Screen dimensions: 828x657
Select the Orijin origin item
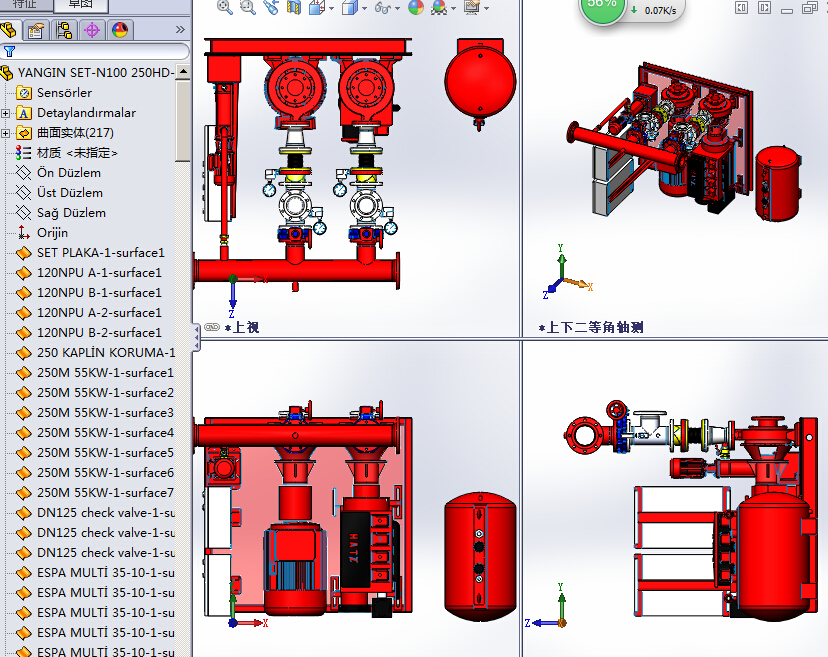tap(52, 233)
